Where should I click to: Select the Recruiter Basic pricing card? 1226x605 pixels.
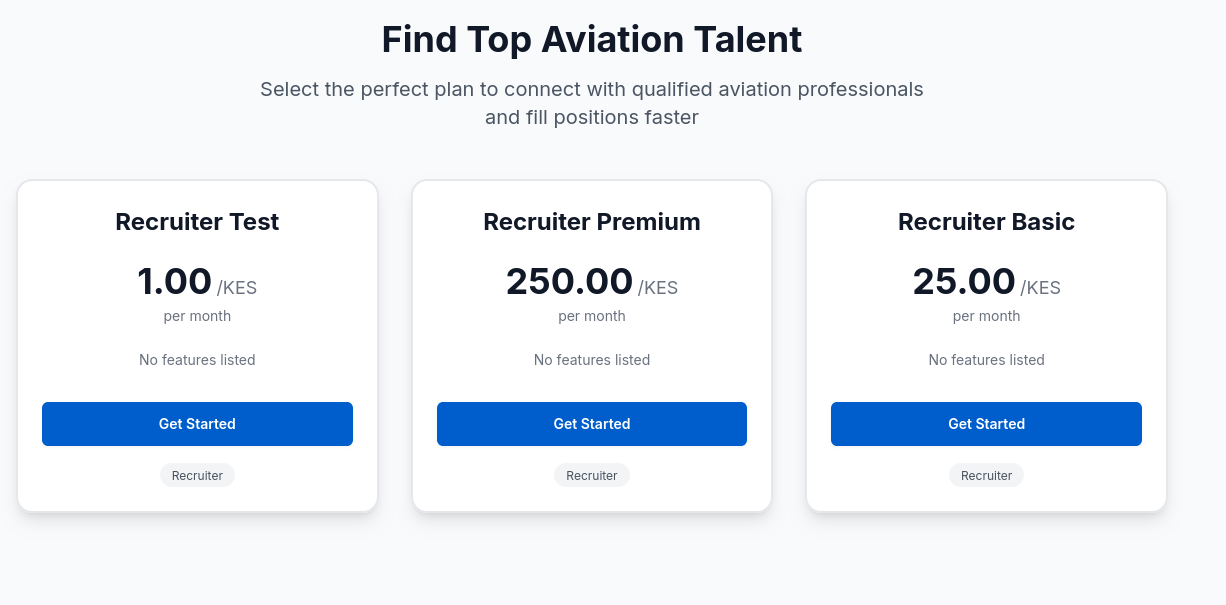pyautogui.click(x=986, y=345)
